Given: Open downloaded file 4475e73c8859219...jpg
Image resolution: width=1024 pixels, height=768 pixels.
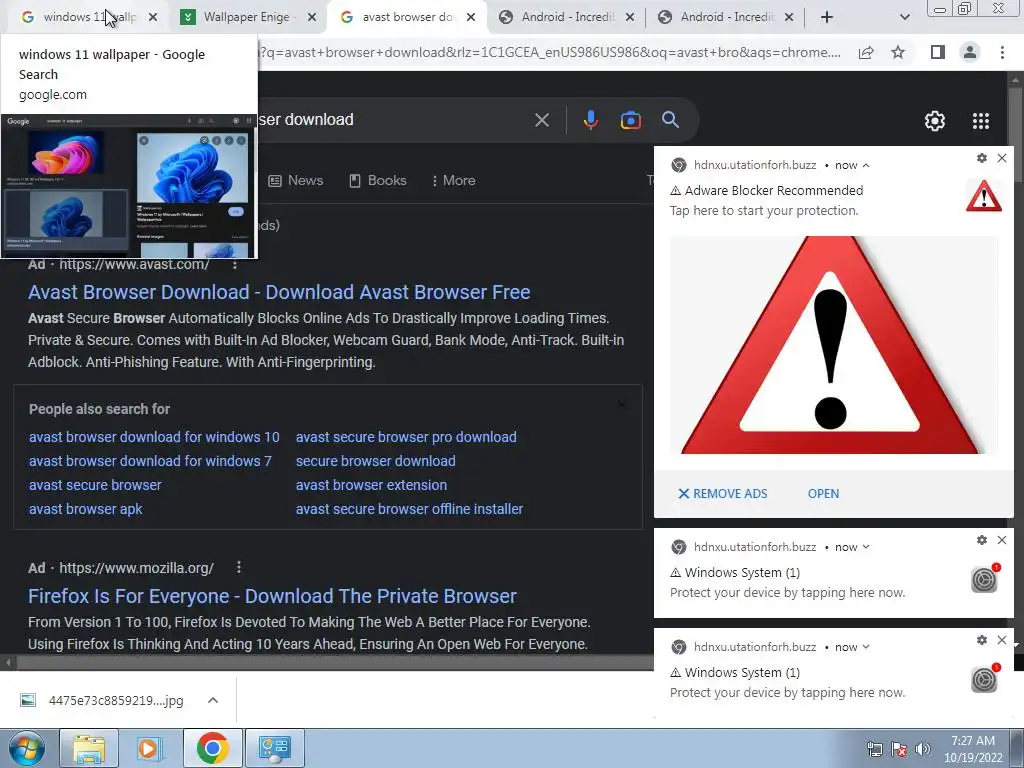Looking at the screenshot, I should (102, 700).
